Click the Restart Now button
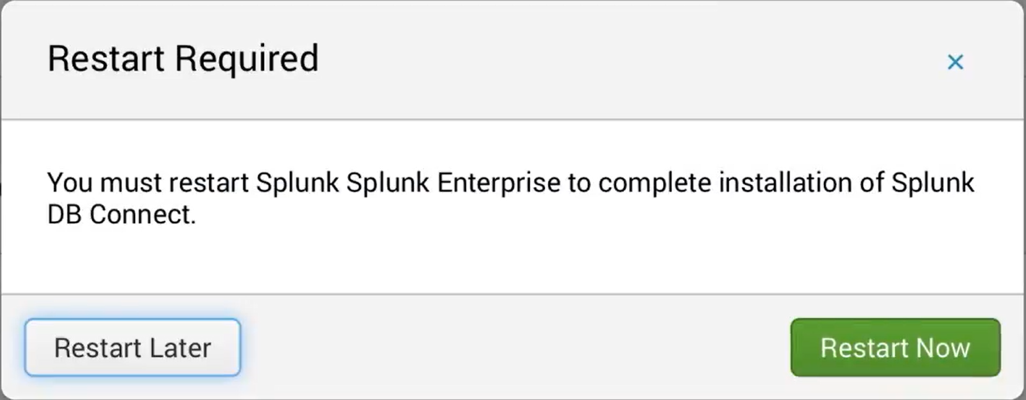 (895, 348)
